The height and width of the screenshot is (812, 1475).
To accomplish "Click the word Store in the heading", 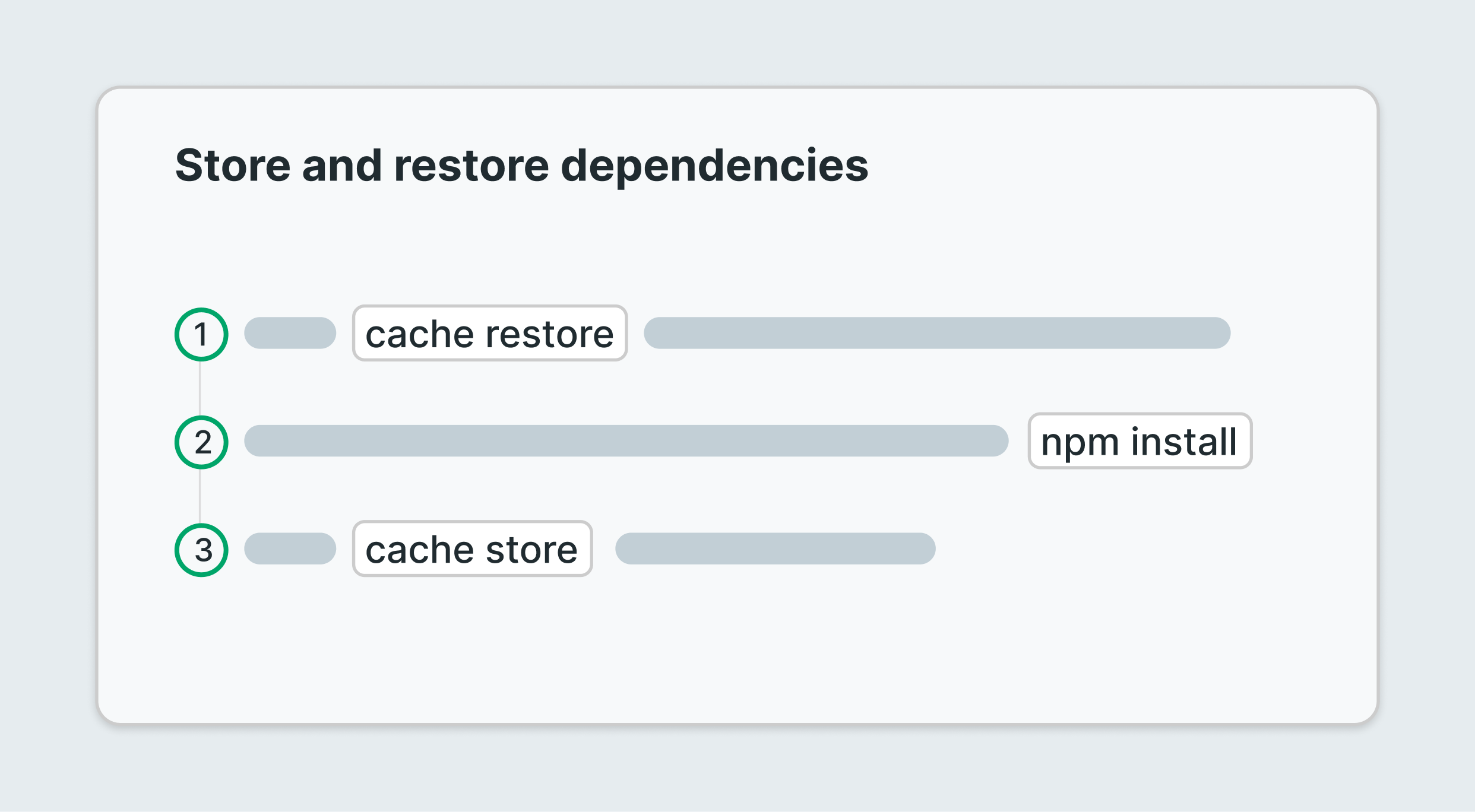I will pyautogui.click(x=233, y=165).
